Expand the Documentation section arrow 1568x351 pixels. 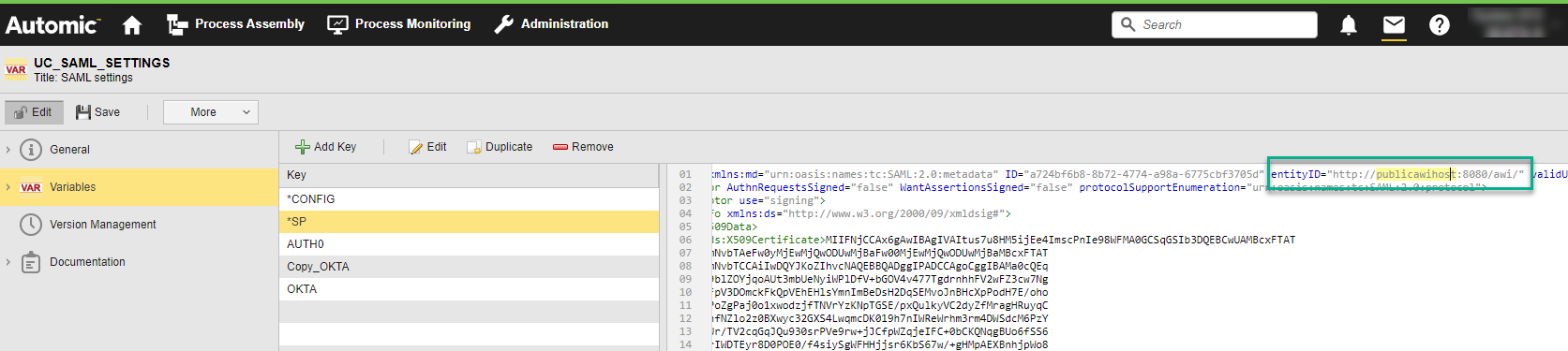click(x=8, y=262)
